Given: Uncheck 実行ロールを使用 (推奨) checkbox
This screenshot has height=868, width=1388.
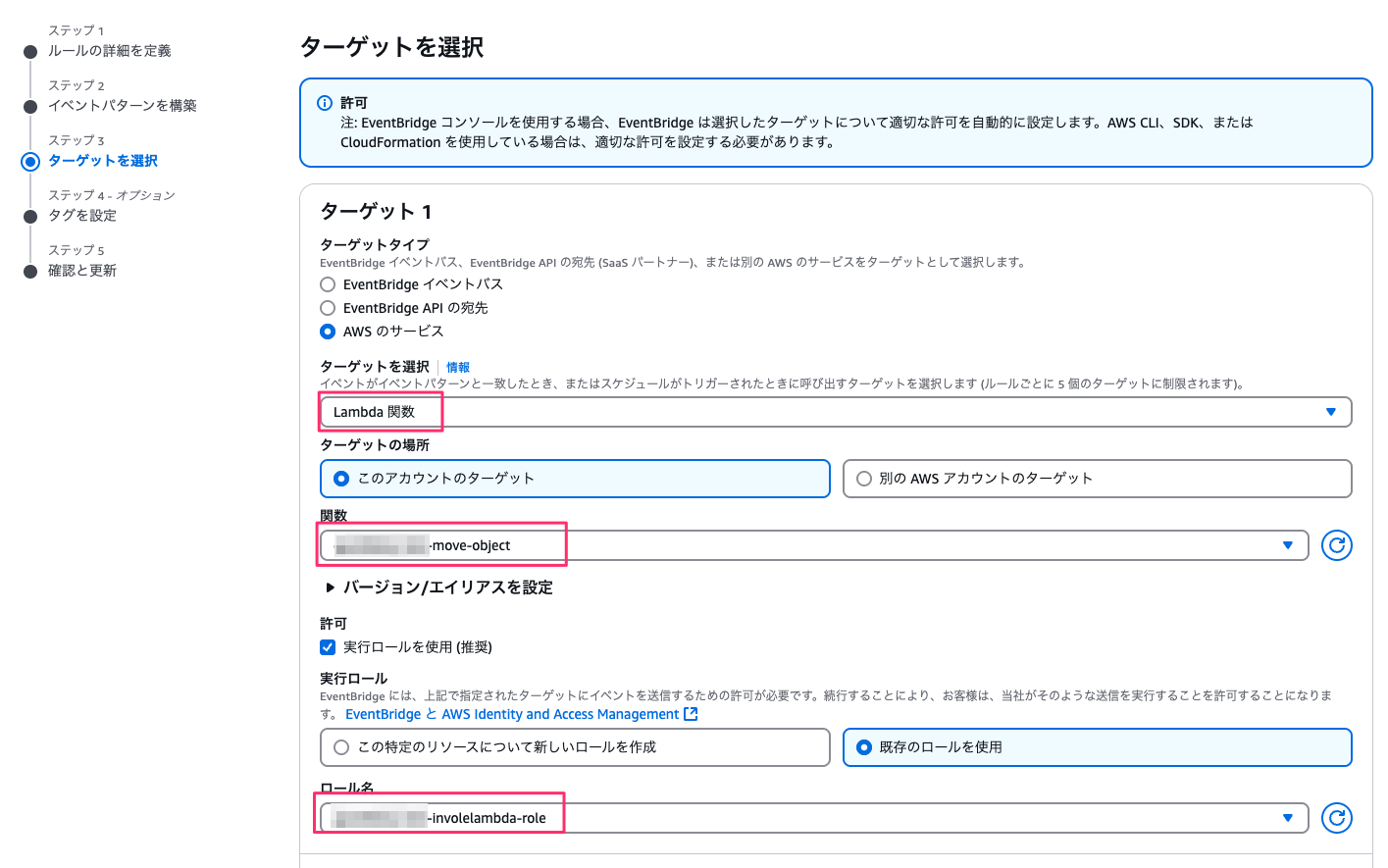Looking at the screenshot, I should tap(328, 647).
